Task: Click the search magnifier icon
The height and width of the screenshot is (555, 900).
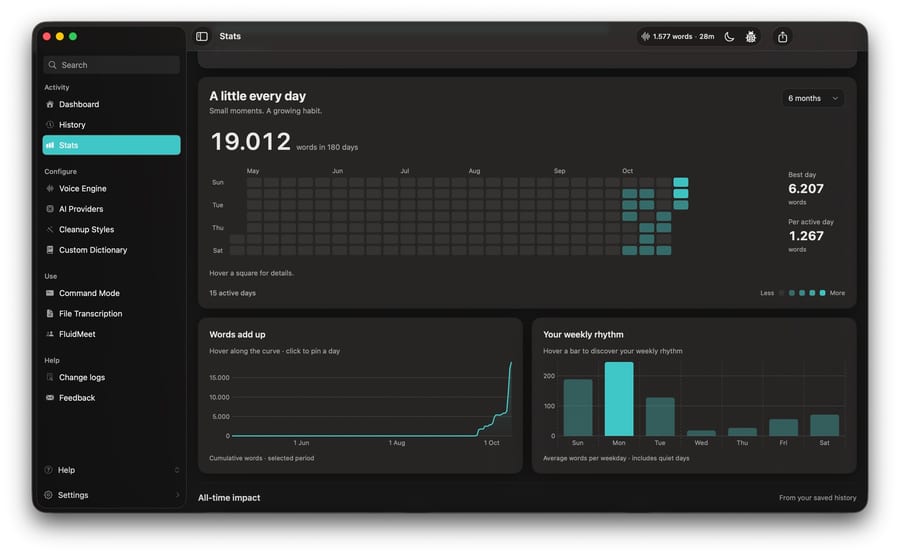Action: point(52,65)
